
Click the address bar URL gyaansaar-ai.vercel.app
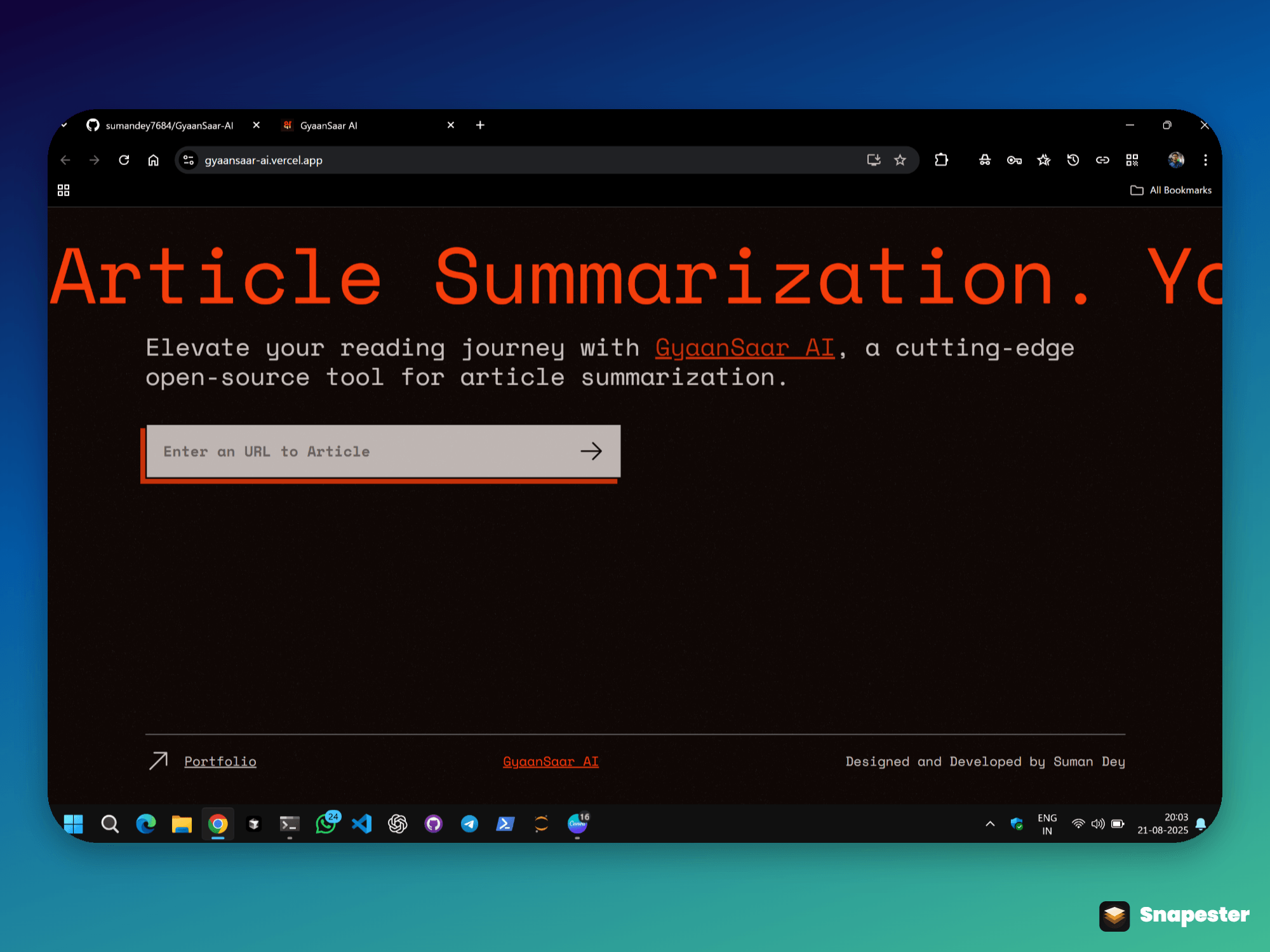coord(264,161)
